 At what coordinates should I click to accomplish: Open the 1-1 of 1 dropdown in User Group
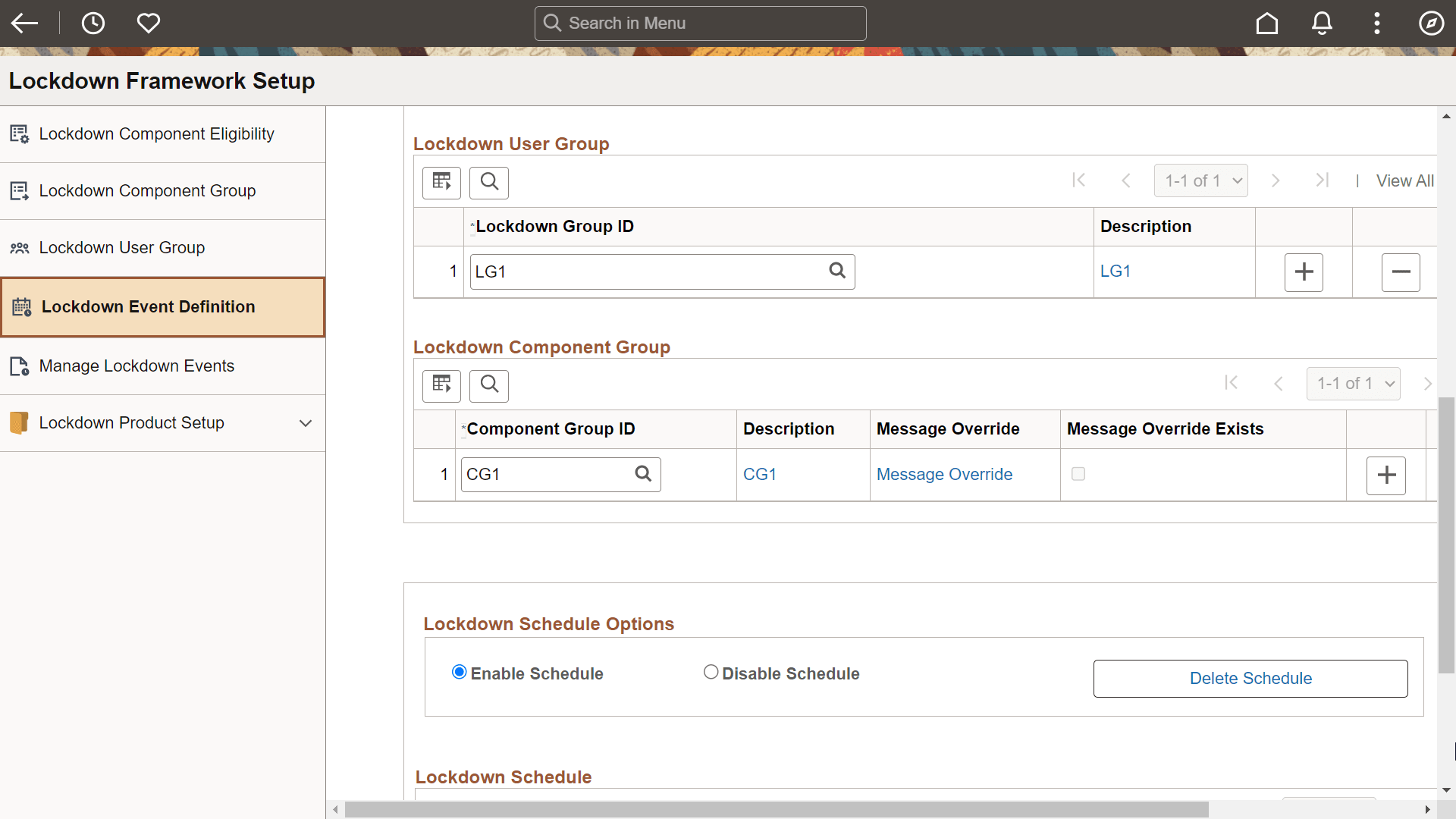[x=1201, y=181]
